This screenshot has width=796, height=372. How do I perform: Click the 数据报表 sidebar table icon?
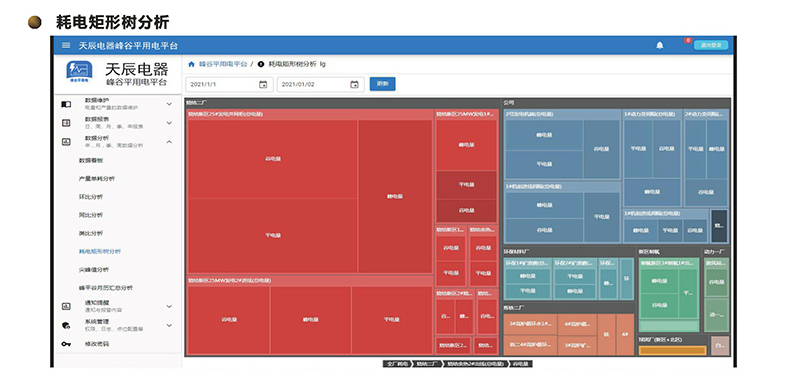point(66,123)
